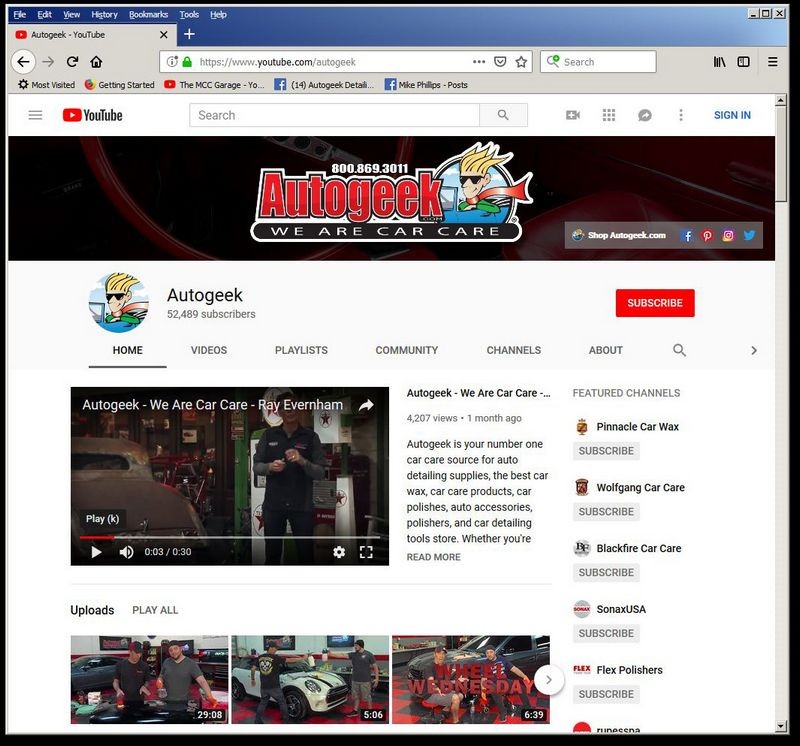Subscribe to Wolfgang Car Care
Viewport: 800px width, 746px height.
pyautogui.click(x=606, y=512)
